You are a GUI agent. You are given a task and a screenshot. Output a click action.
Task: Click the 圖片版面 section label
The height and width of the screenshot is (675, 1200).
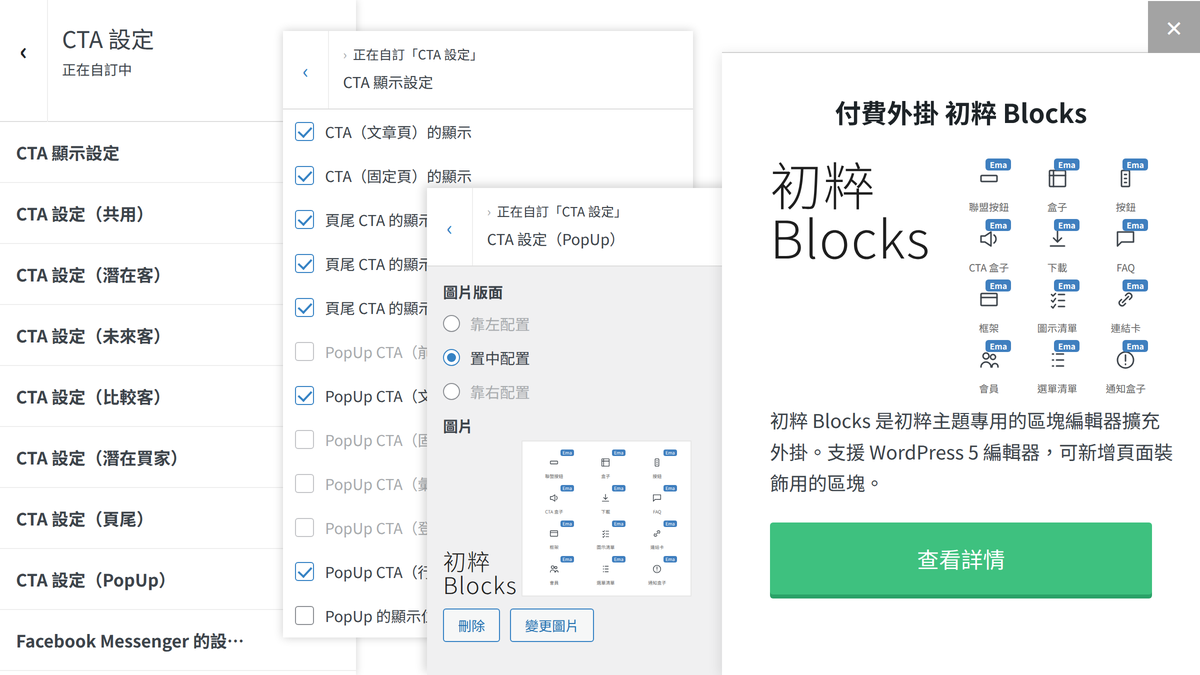[x=473, y=293]
